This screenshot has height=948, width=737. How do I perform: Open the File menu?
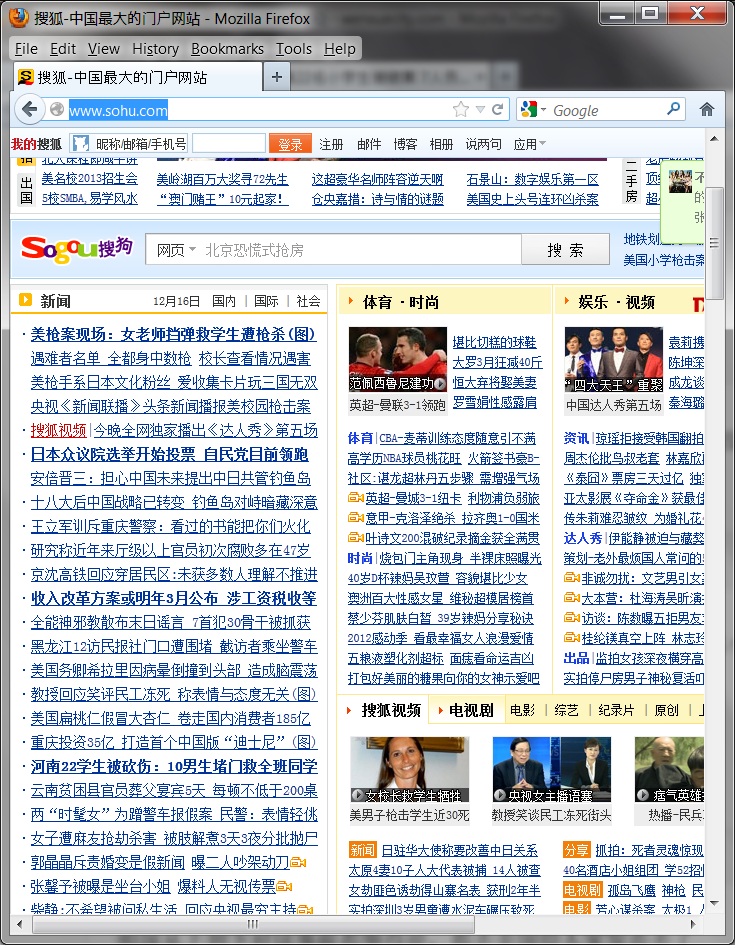[x=26, y=48]
